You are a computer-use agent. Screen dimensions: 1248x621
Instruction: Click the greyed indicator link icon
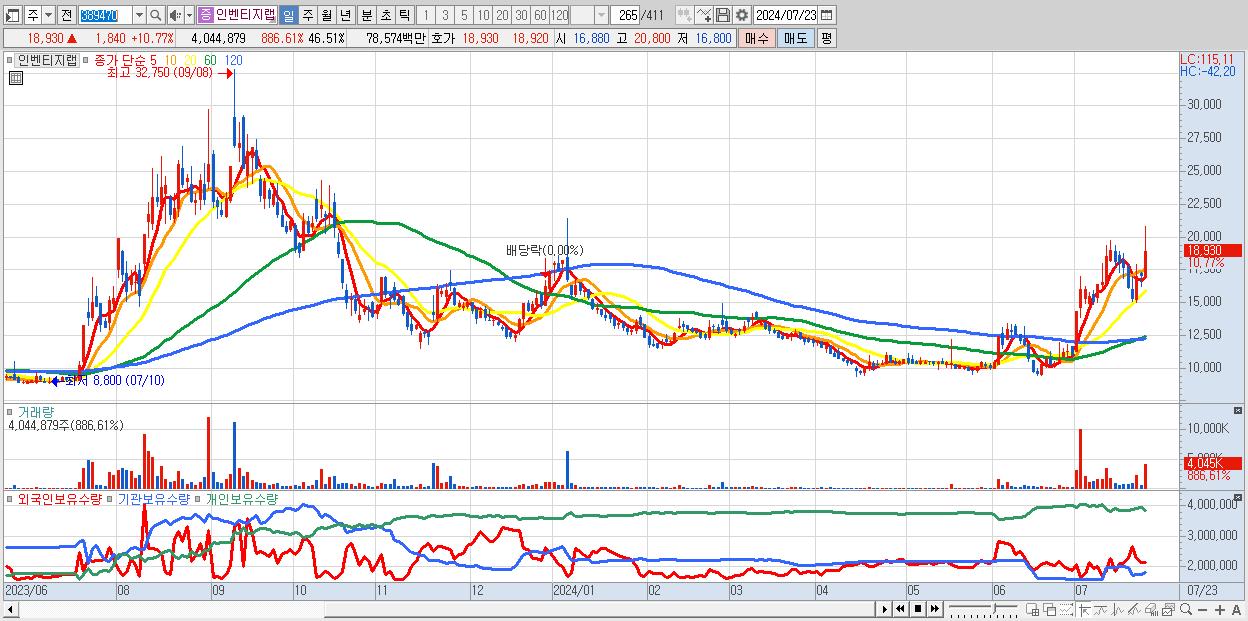(x=686, y=15)
